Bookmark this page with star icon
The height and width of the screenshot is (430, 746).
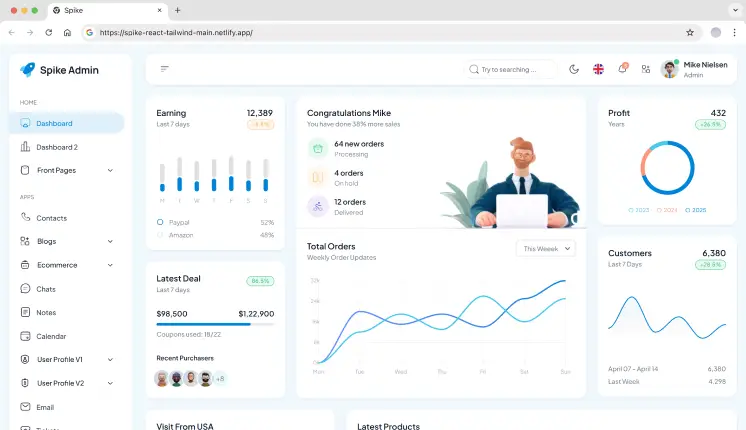(690, 32)
